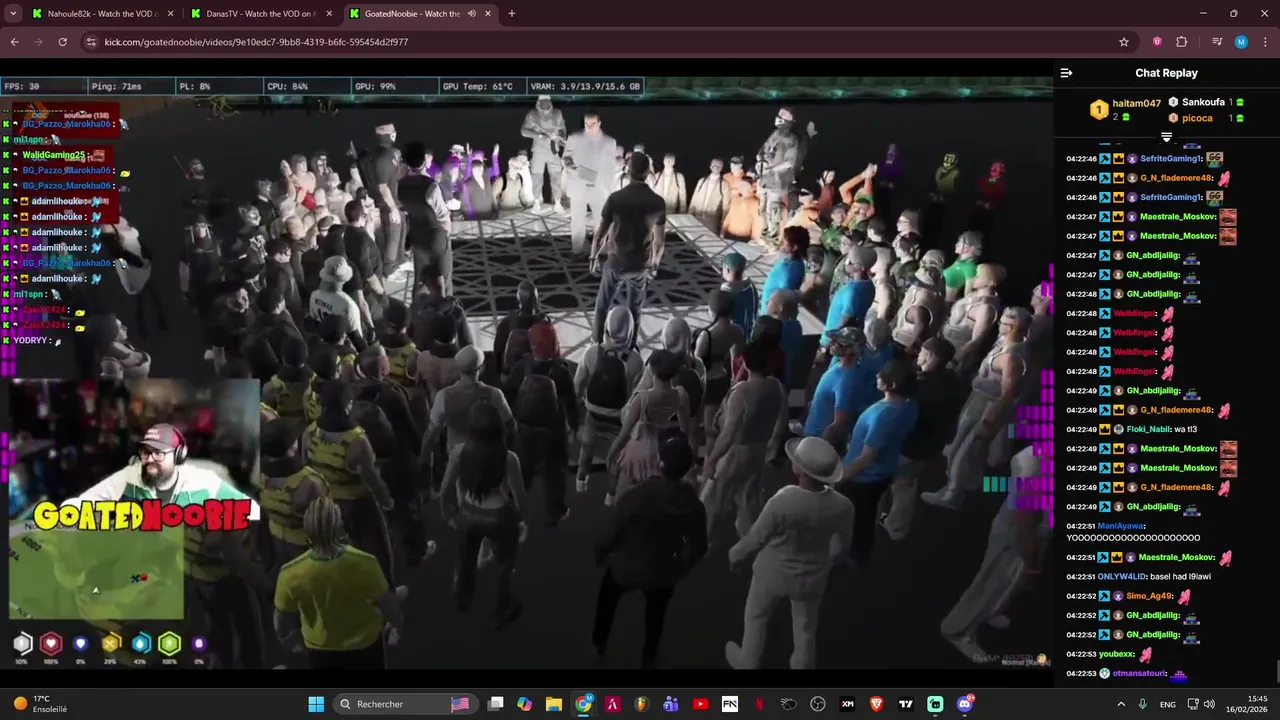Open File Explorer from the taskbar
Viewport: 1280px width, 720px height.
click(x=553, y=704)
